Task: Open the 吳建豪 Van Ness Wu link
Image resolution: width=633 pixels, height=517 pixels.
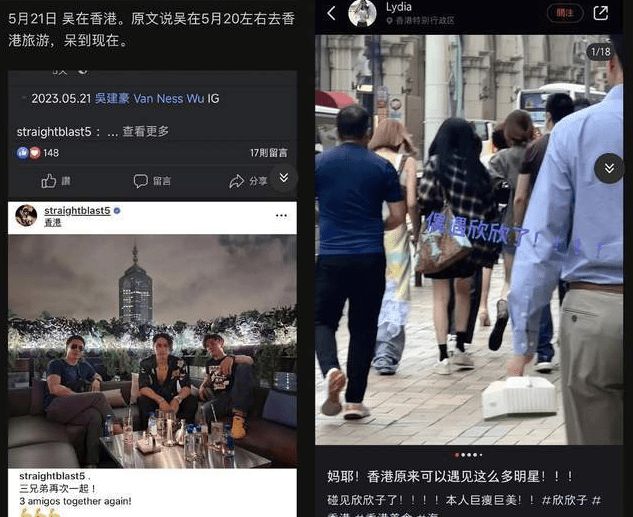Action: (x=149, y=98)
